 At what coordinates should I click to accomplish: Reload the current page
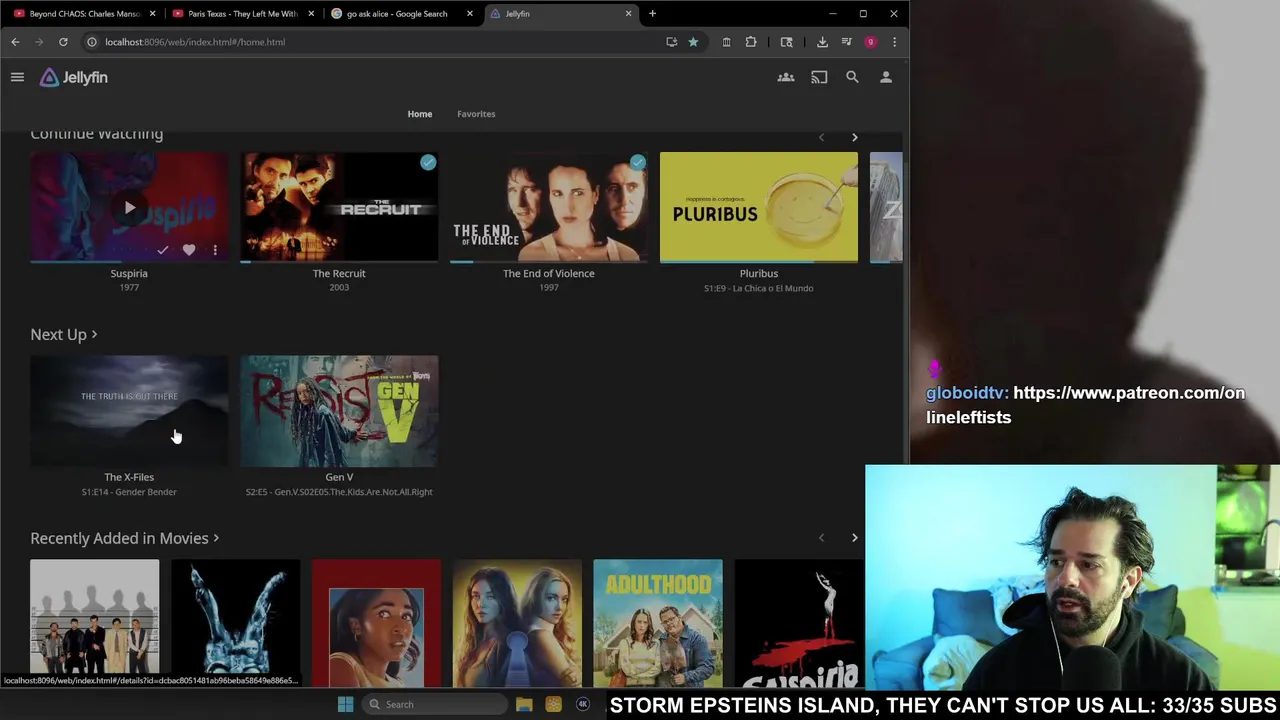63,42
